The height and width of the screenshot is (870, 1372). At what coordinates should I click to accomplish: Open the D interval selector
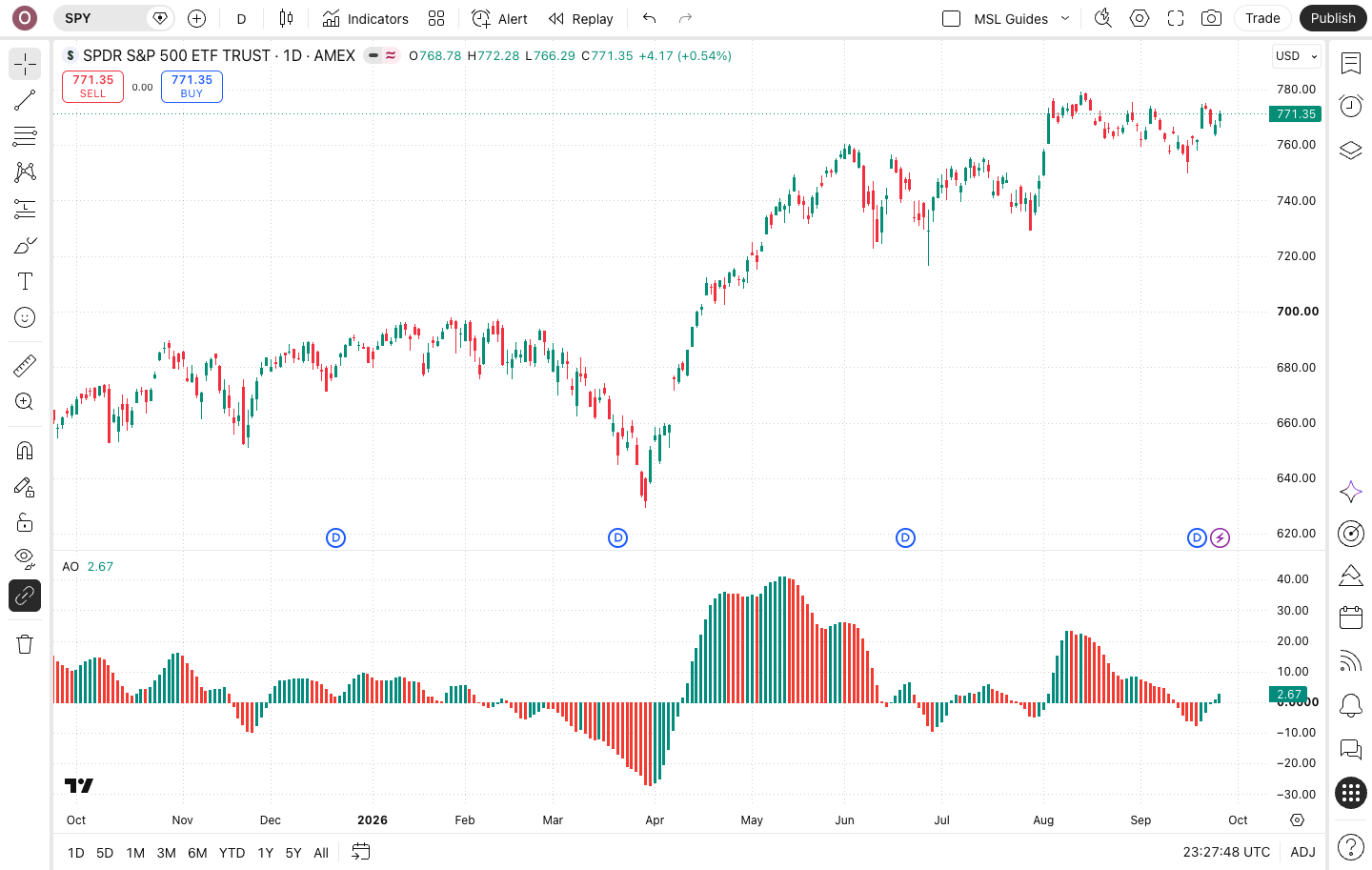[x=241, y=18]
